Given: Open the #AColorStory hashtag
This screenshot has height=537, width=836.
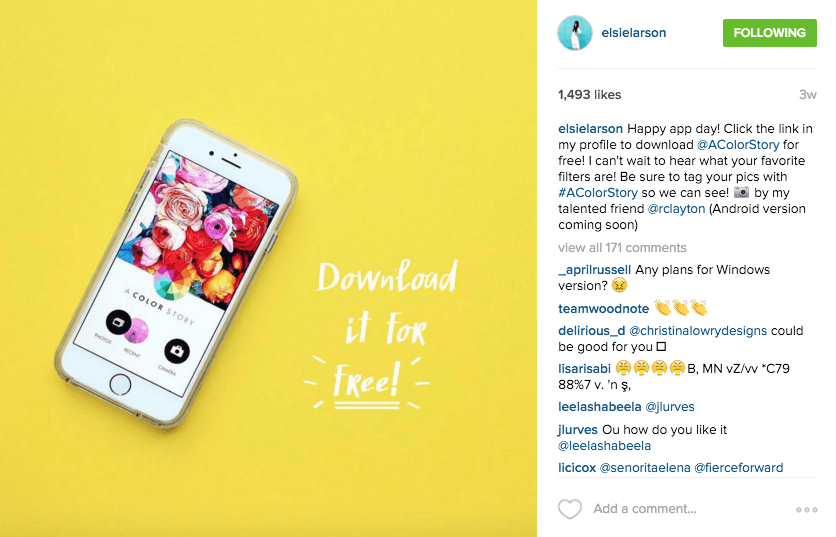Looking at the screenshot, I should 598,193.
